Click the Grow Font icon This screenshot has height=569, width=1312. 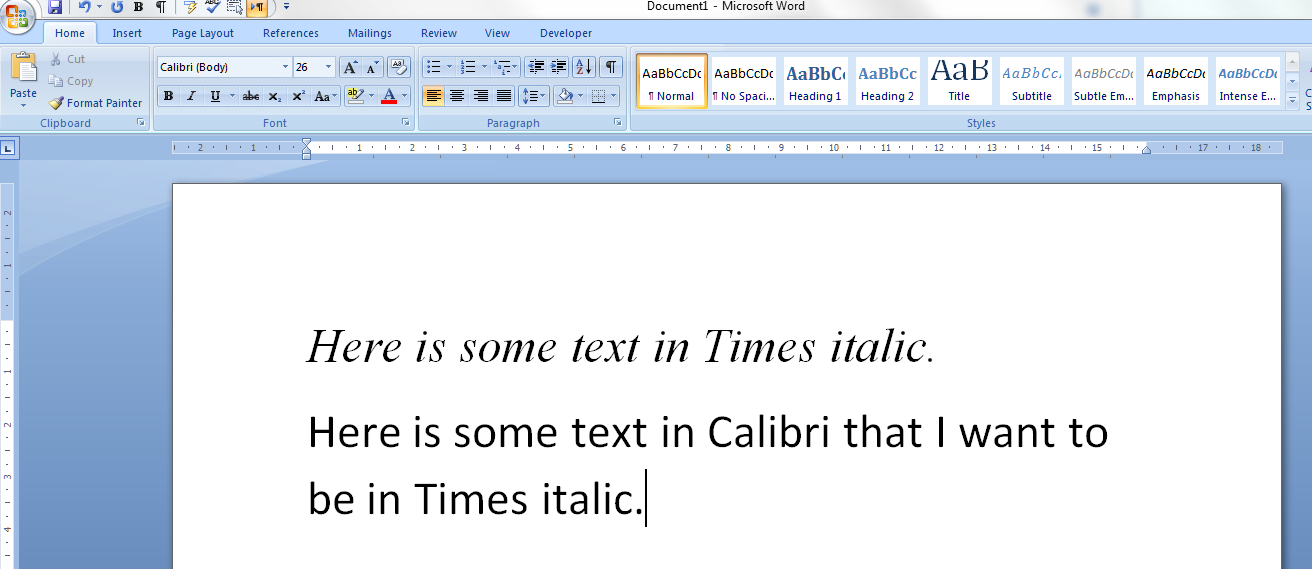(x=350, y=67)
